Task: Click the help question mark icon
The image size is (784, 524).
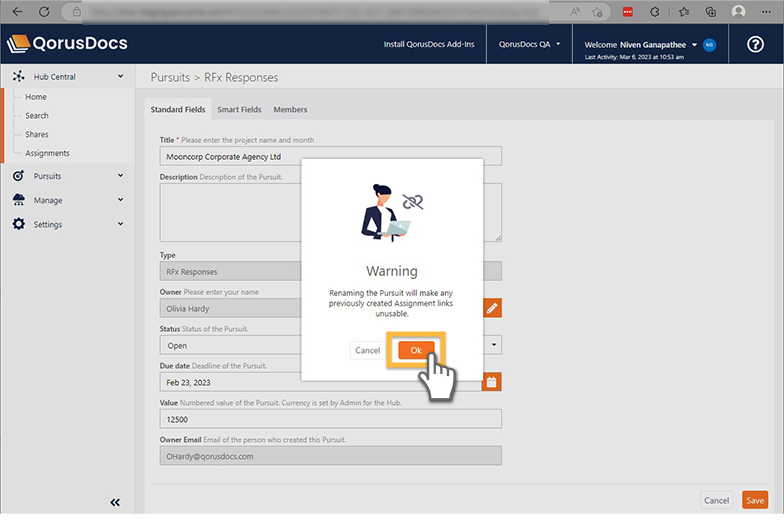Action: click(755, 44)
